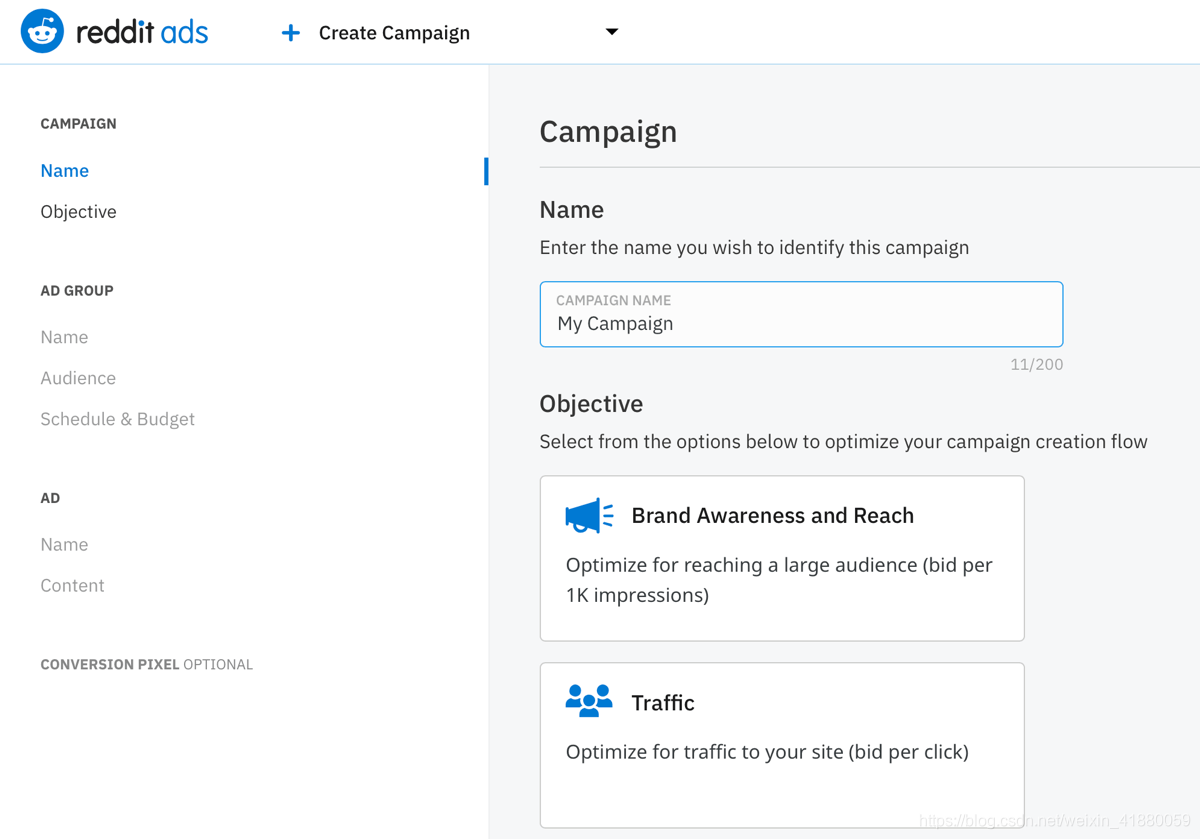Click the reddit ads wordmark
The height and width of the screenshot is (839, 1200).
pos(142,32)
